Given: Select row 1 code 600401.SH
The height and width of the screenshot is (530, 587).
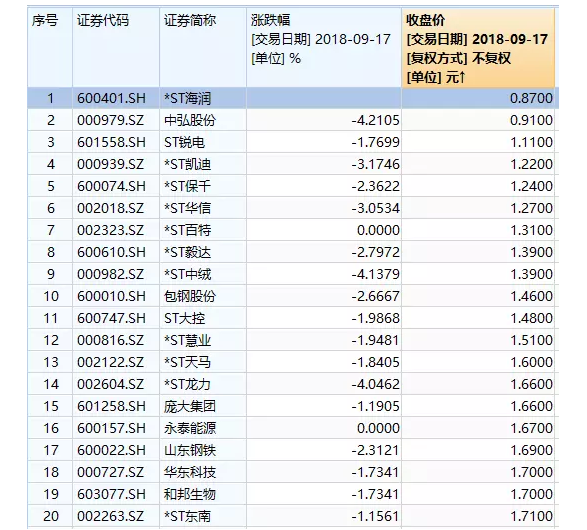Looking at the screenshot, I should point(116,98).
